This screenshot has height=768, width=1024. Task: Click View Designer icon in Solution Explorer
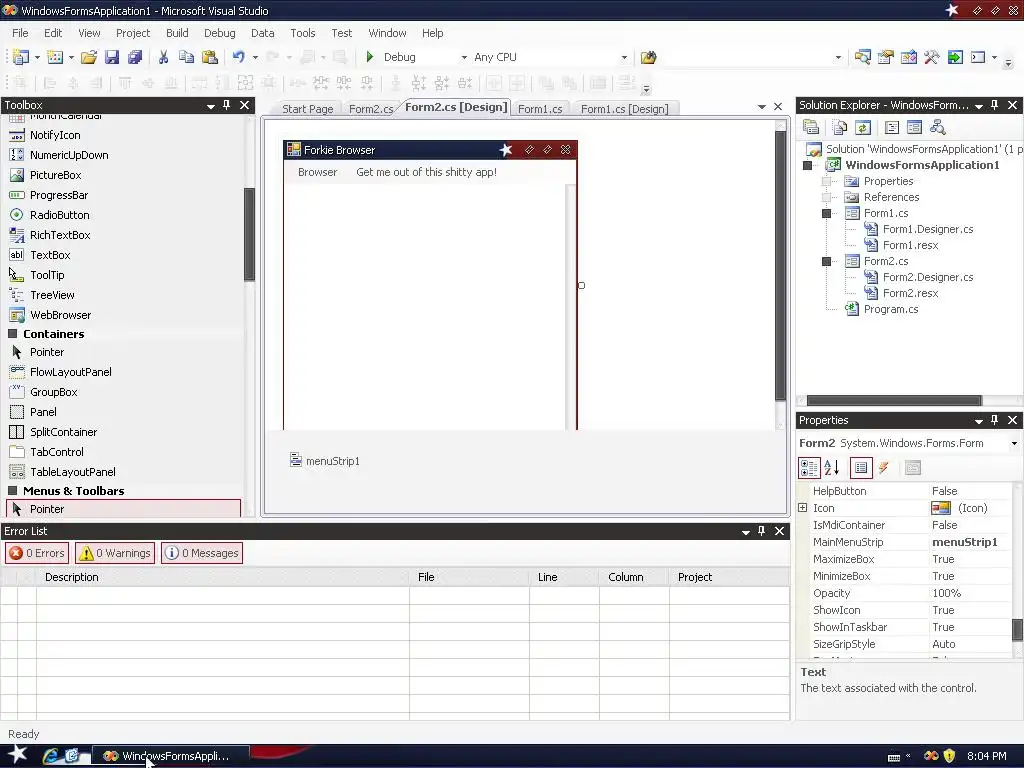tap(914, 127)
